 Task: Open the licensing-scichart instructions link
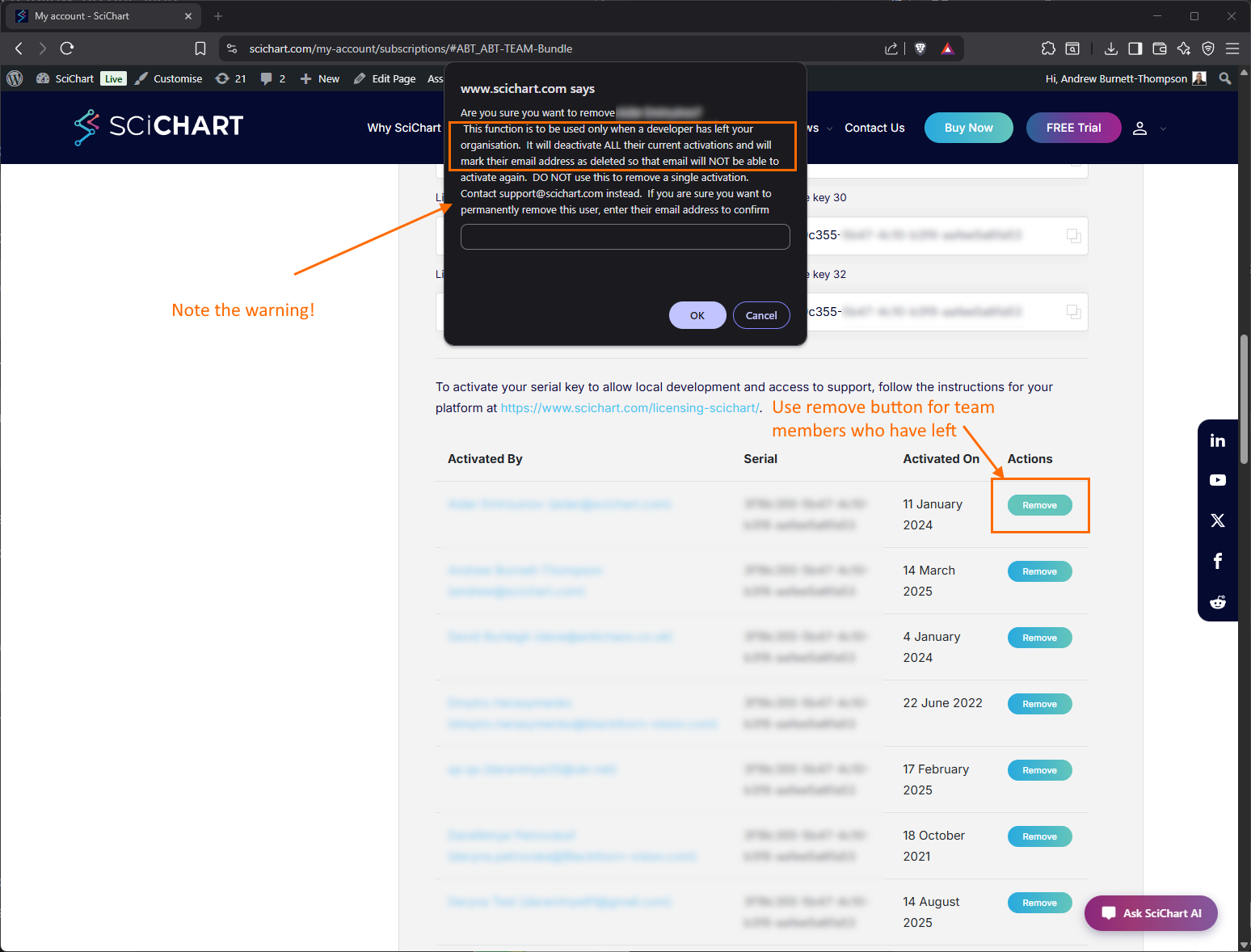coord(630,407)
